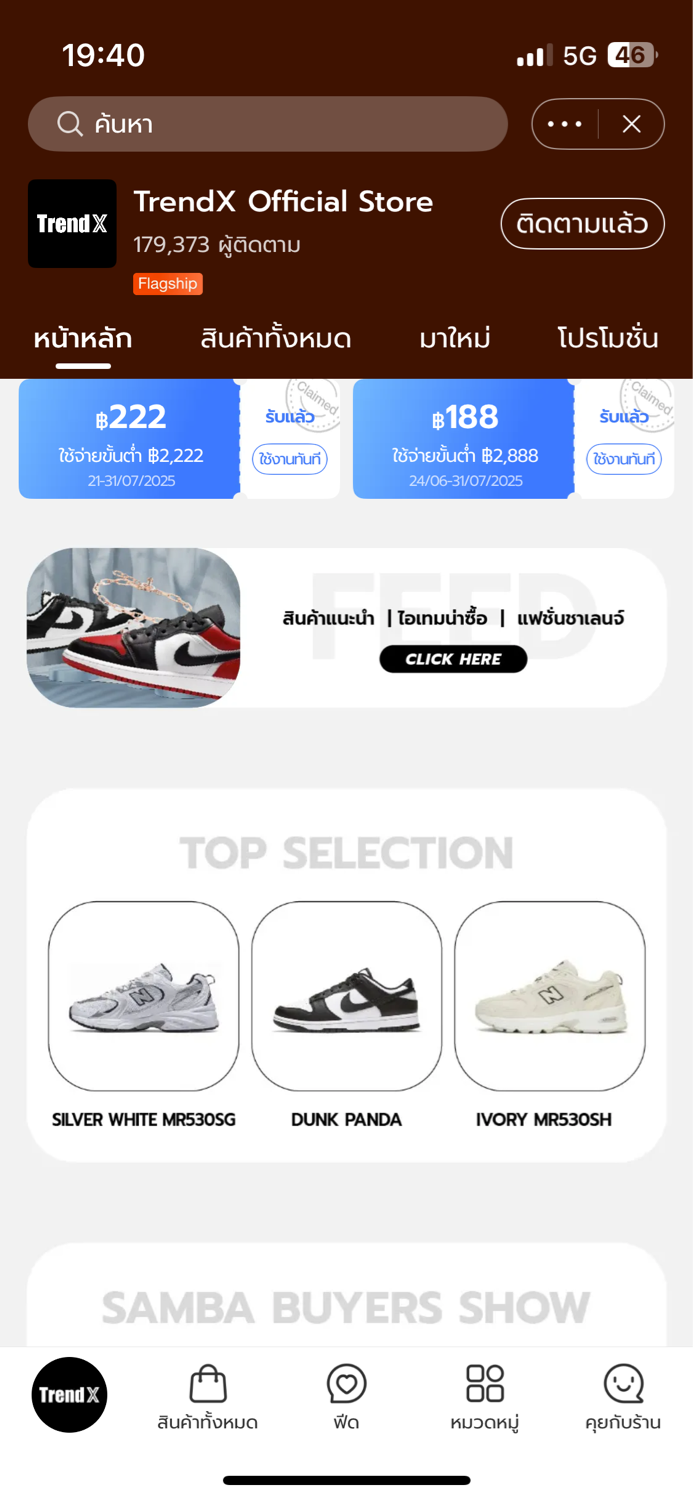693x1500 pixels.
Task: Focus the ค้นหา search field
Action: click(x=268, y=124)
